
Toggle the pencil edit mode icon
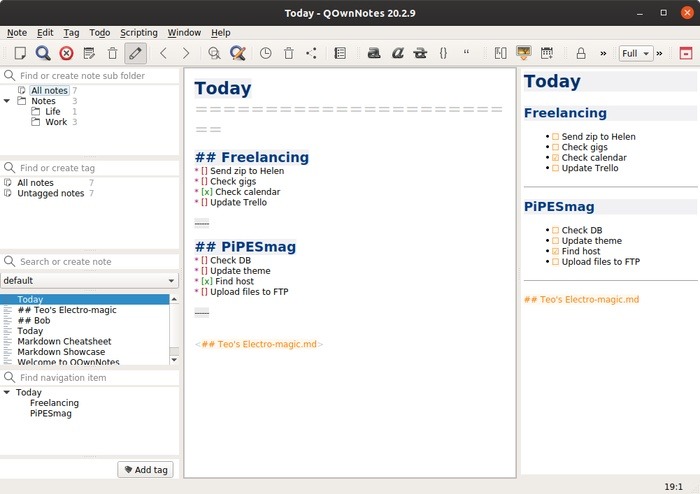pyautogui.click(x=135, y=53)
